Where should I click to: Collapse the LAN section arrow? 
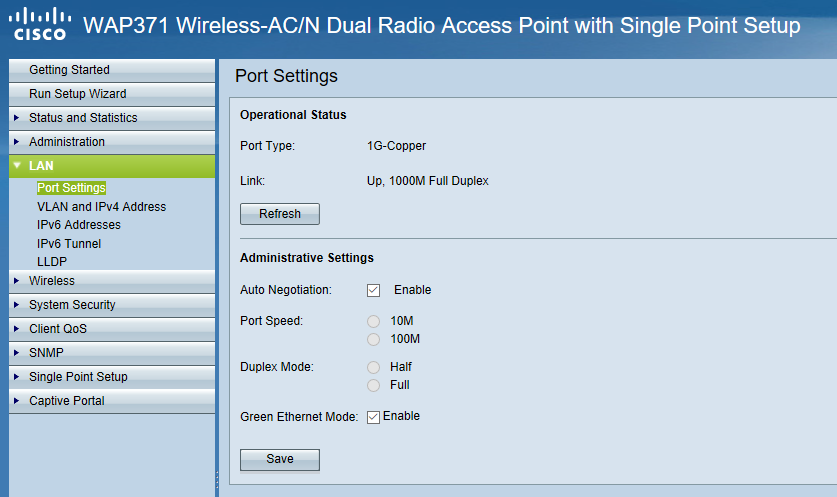pyautogui.click(x=17, y=165)
